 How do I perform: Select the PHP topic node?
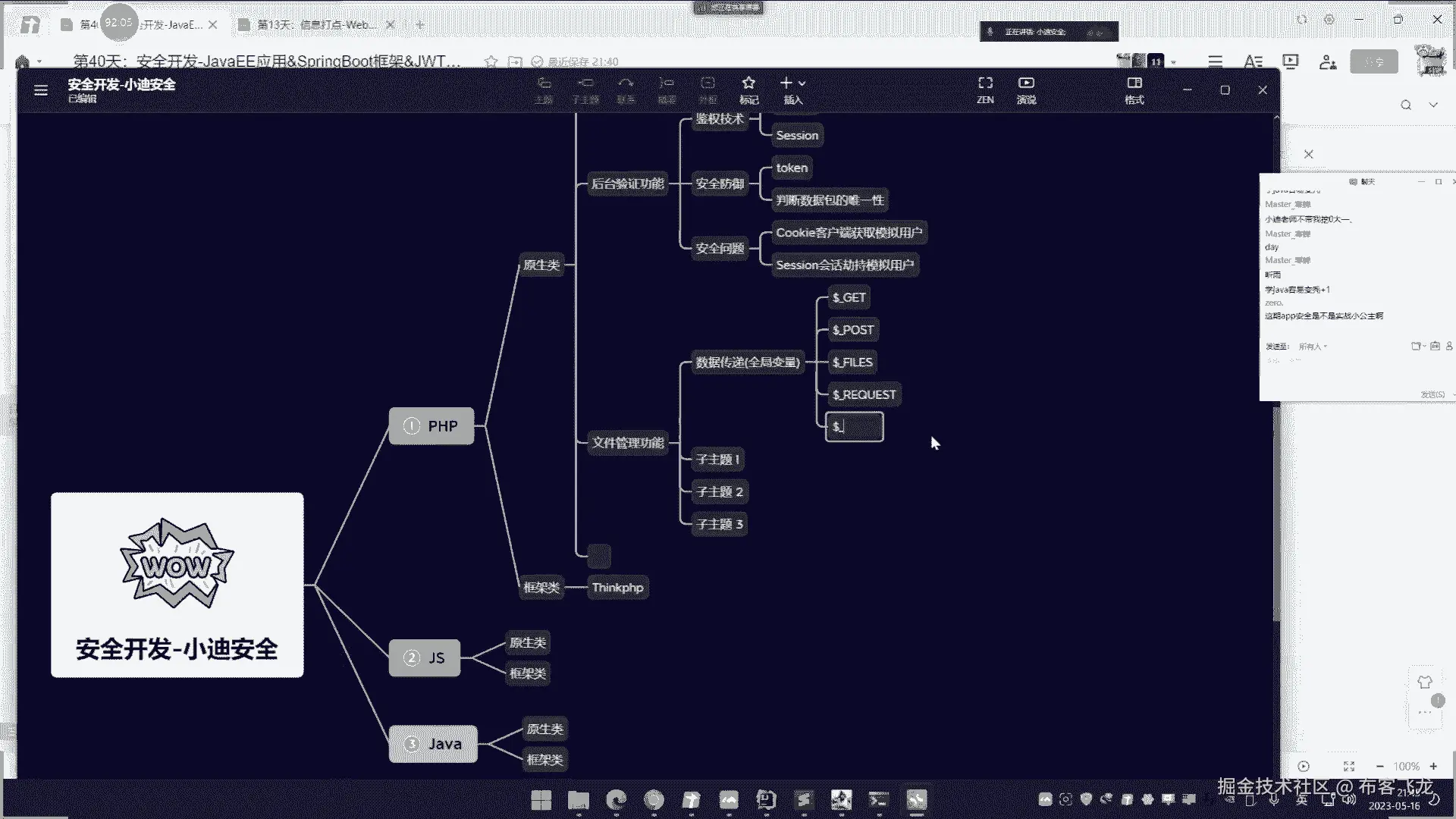coord(431,426)
